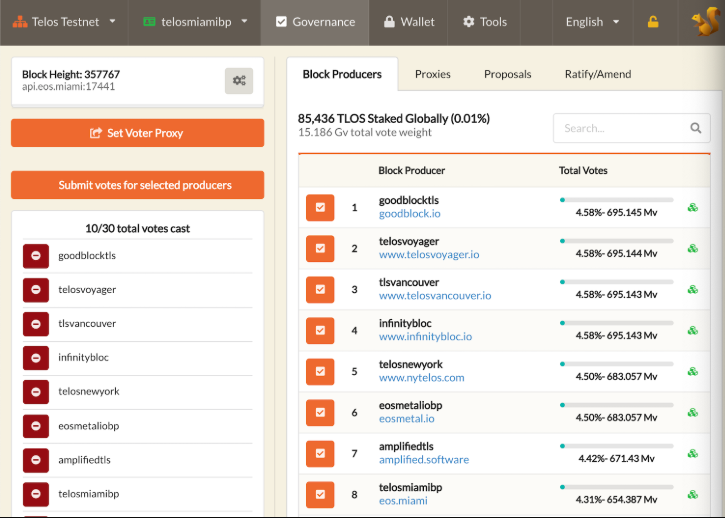This screenshot has height=518, width=725.
Task: Click telosnewyork vote progress bar
Action: click(617, 364)
